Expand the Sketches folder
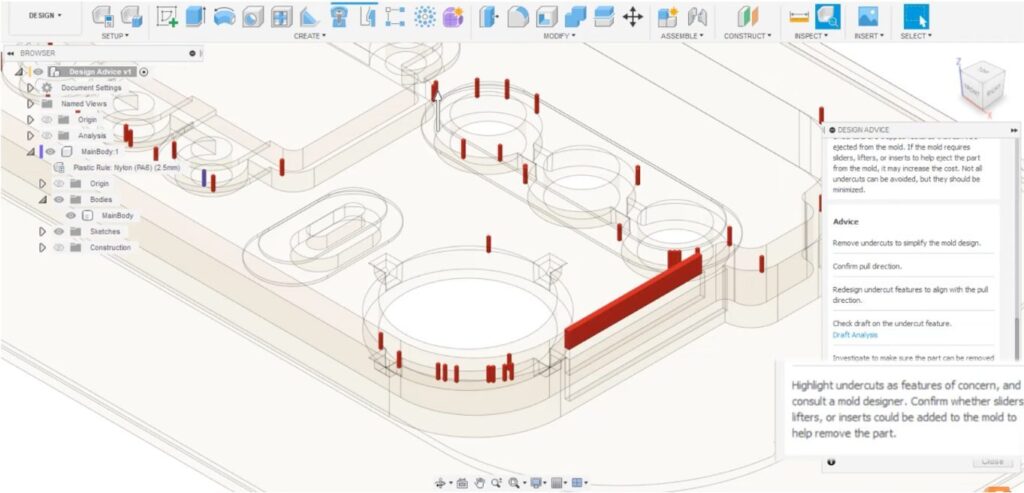1024x493 pixels. 42,231
